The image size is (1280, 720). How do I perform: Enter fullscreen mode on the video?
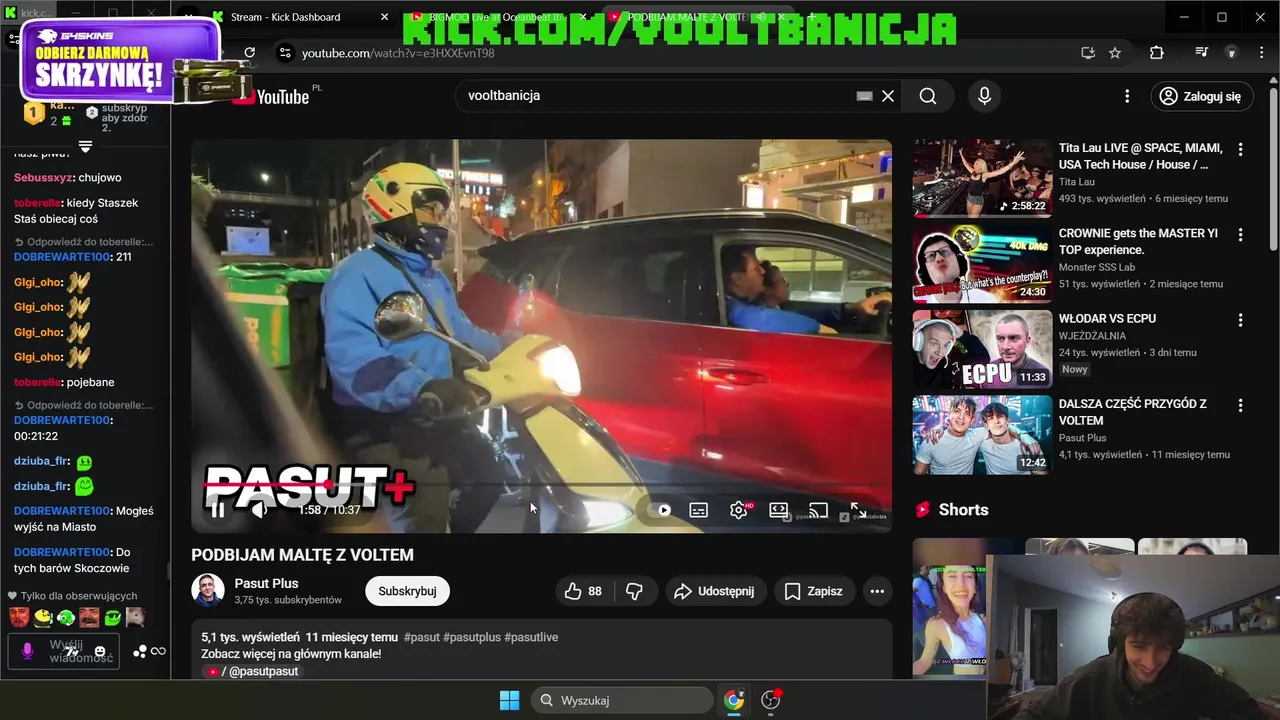click(858, 510)
